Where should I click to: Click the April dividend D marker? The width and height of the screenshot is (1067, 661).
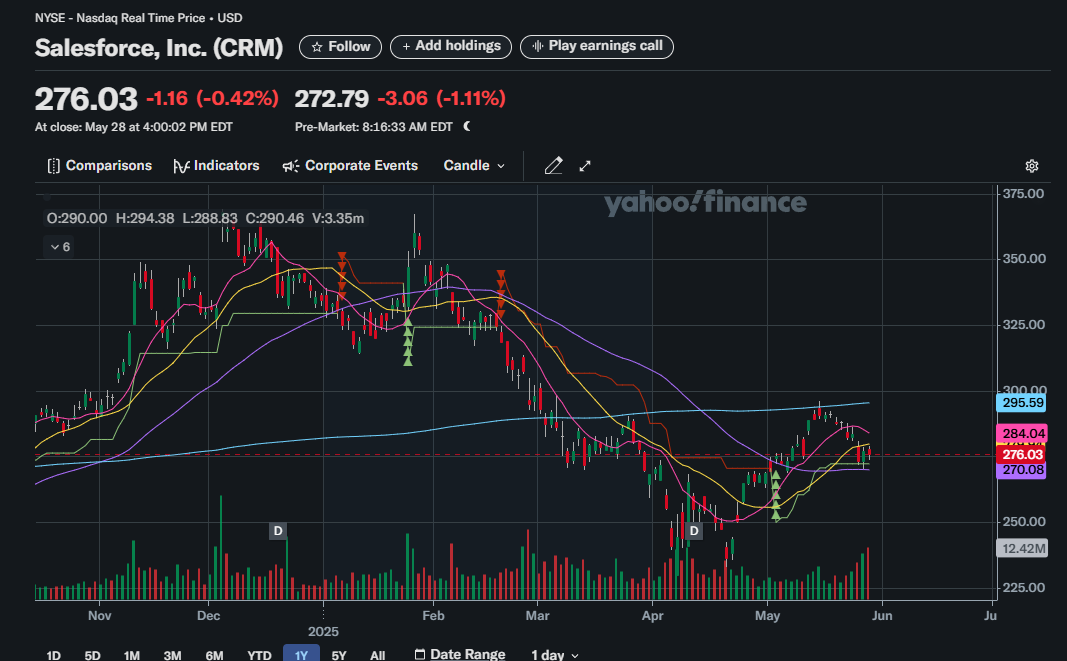pyautogui.click(x=693, y=531)
